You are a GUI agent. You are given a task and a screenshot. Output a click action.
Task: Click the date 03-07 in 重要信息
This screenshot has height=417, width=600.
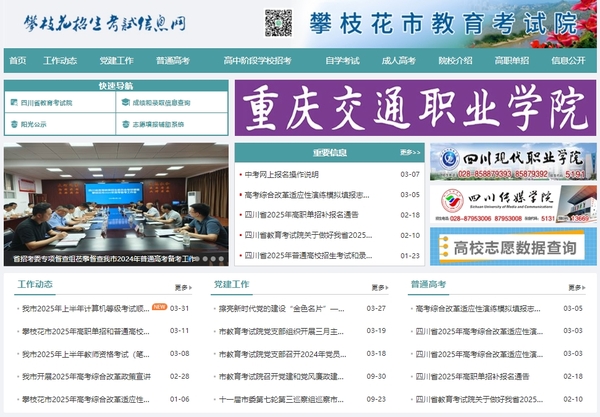click(x=410, y=174)
